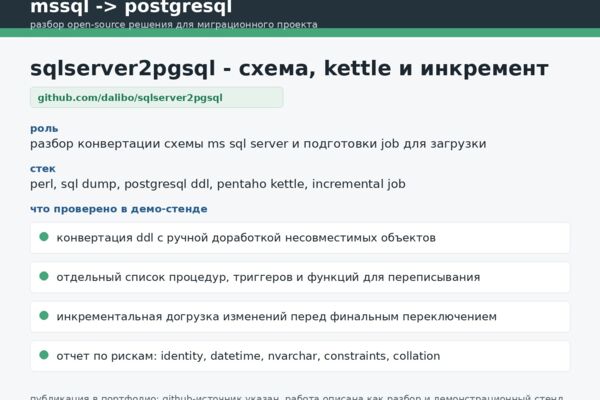The width and height of the screenshot is (600, 400).
Task: Select the card 'отдельный список процедур, триггеров и функций'
Action: (x=300, y=277)
